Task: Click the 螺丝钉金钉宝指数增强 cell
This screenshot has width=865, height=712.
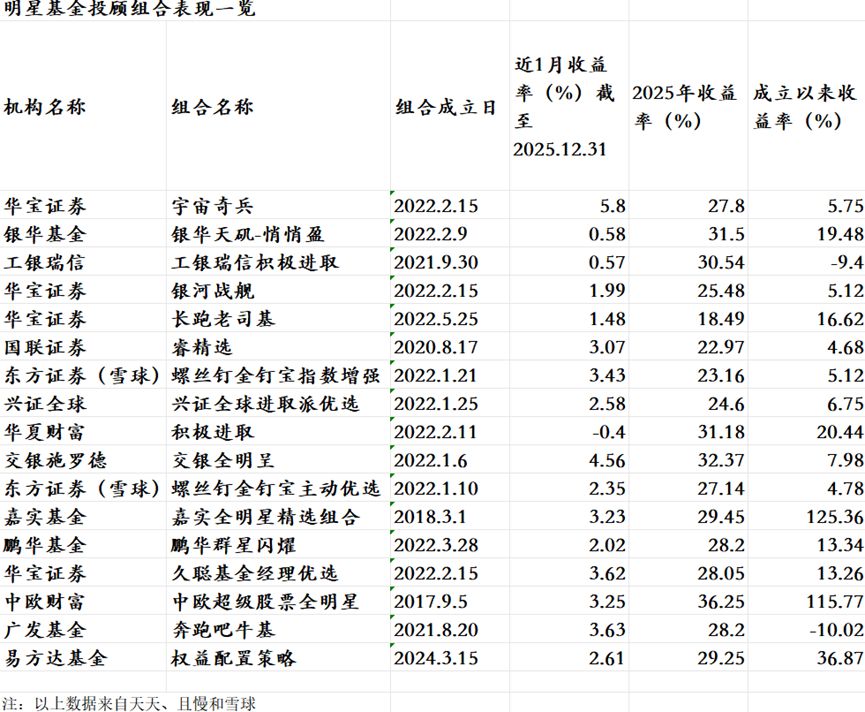Action: coord(276,376)
